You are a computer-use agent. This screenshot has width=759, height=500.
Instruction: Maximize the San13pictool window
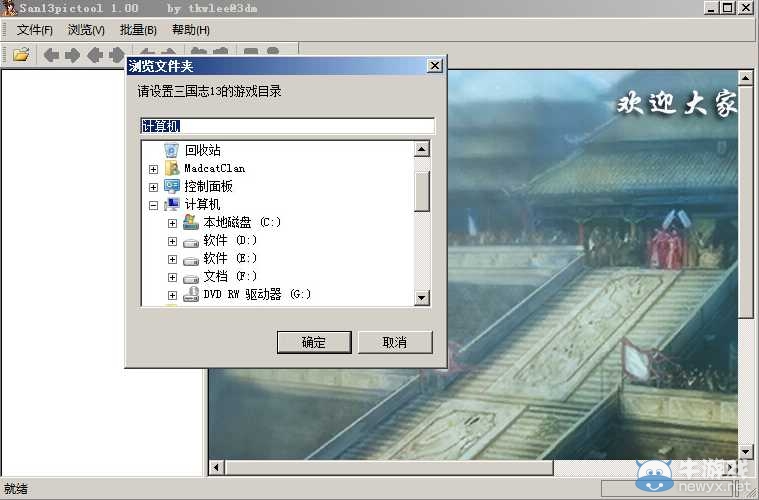[728, 8]
